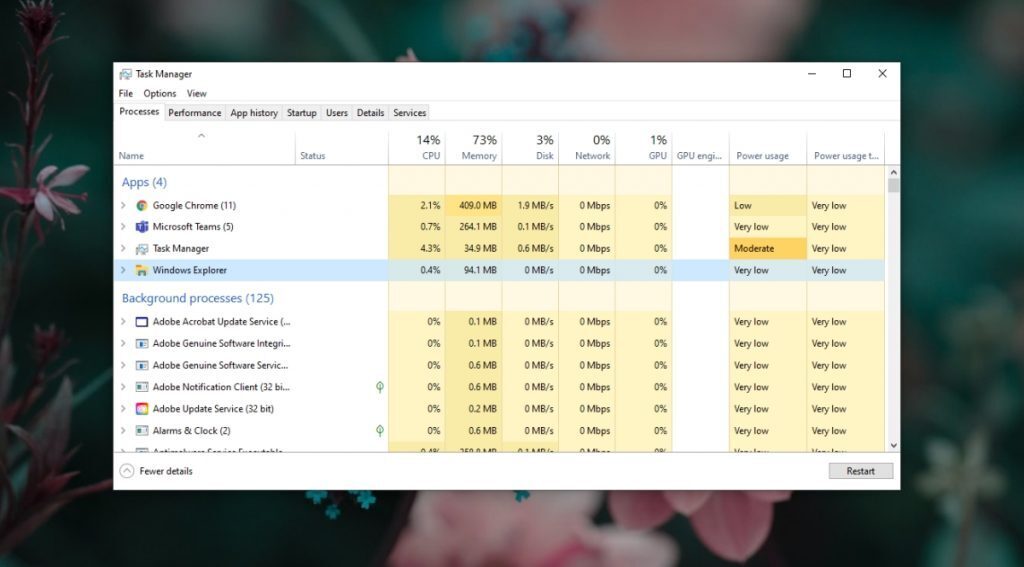Click the suspended leaf icon for Alarms & Clock
The height and width of the screenshot is (567, 1024).
click(x=380, y=430)
